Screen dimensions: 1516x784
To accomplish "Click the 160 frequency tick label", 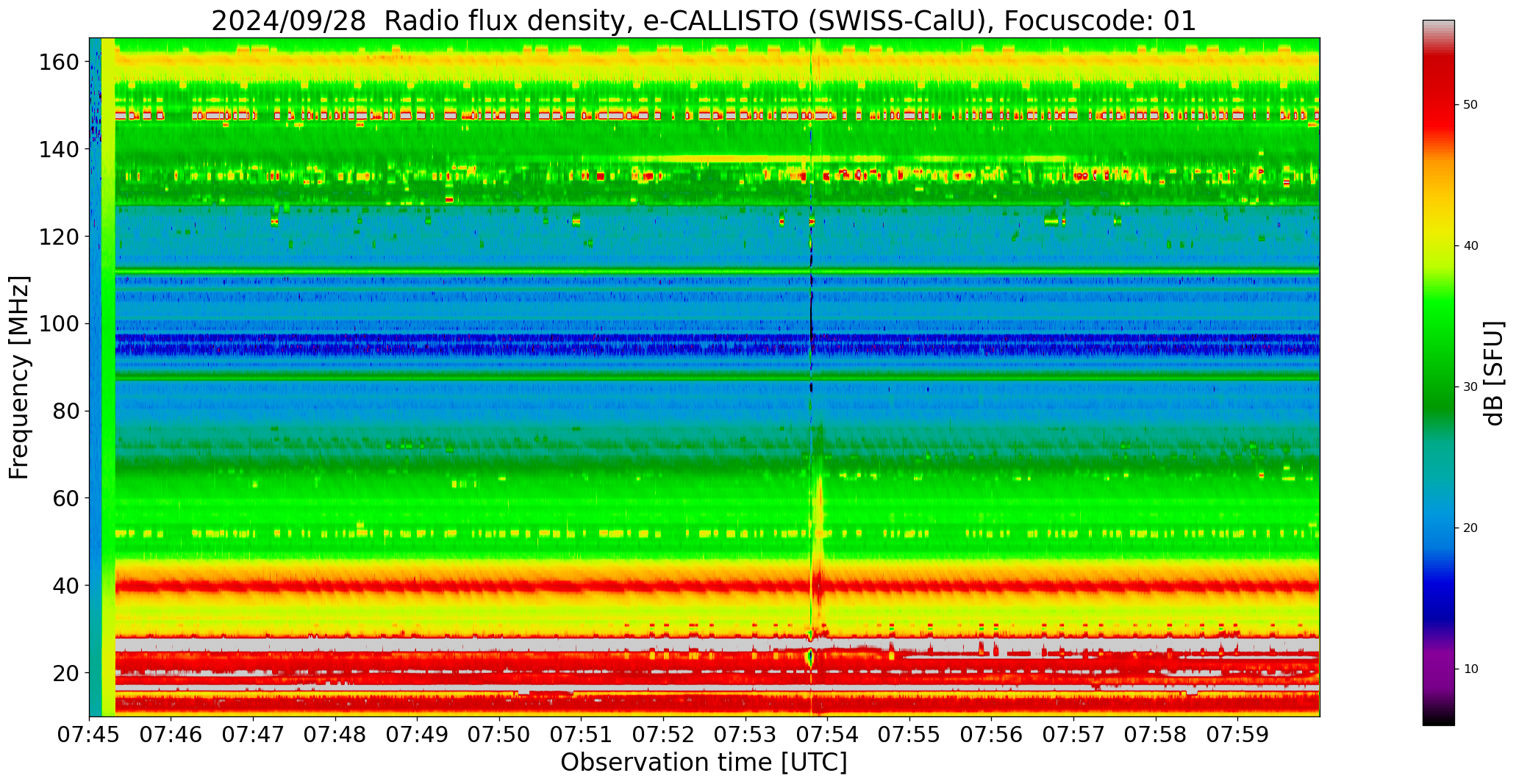I will coord(60,62).
